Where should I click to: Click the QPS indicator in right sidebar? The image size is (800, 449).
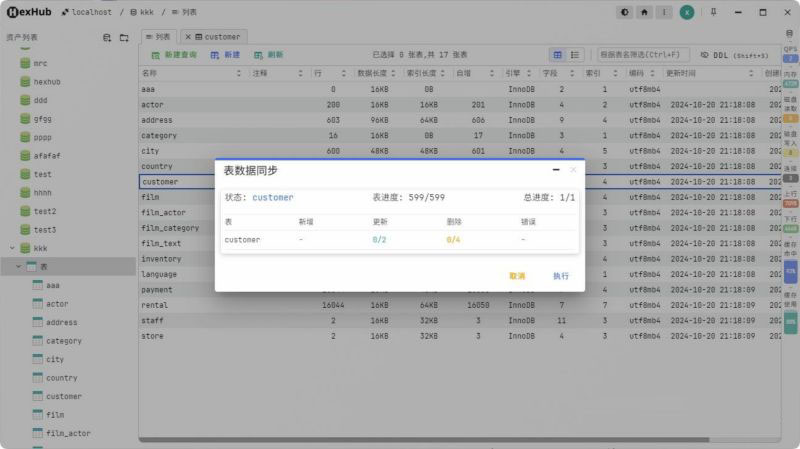pyautogui.click(x=790, y=54)
